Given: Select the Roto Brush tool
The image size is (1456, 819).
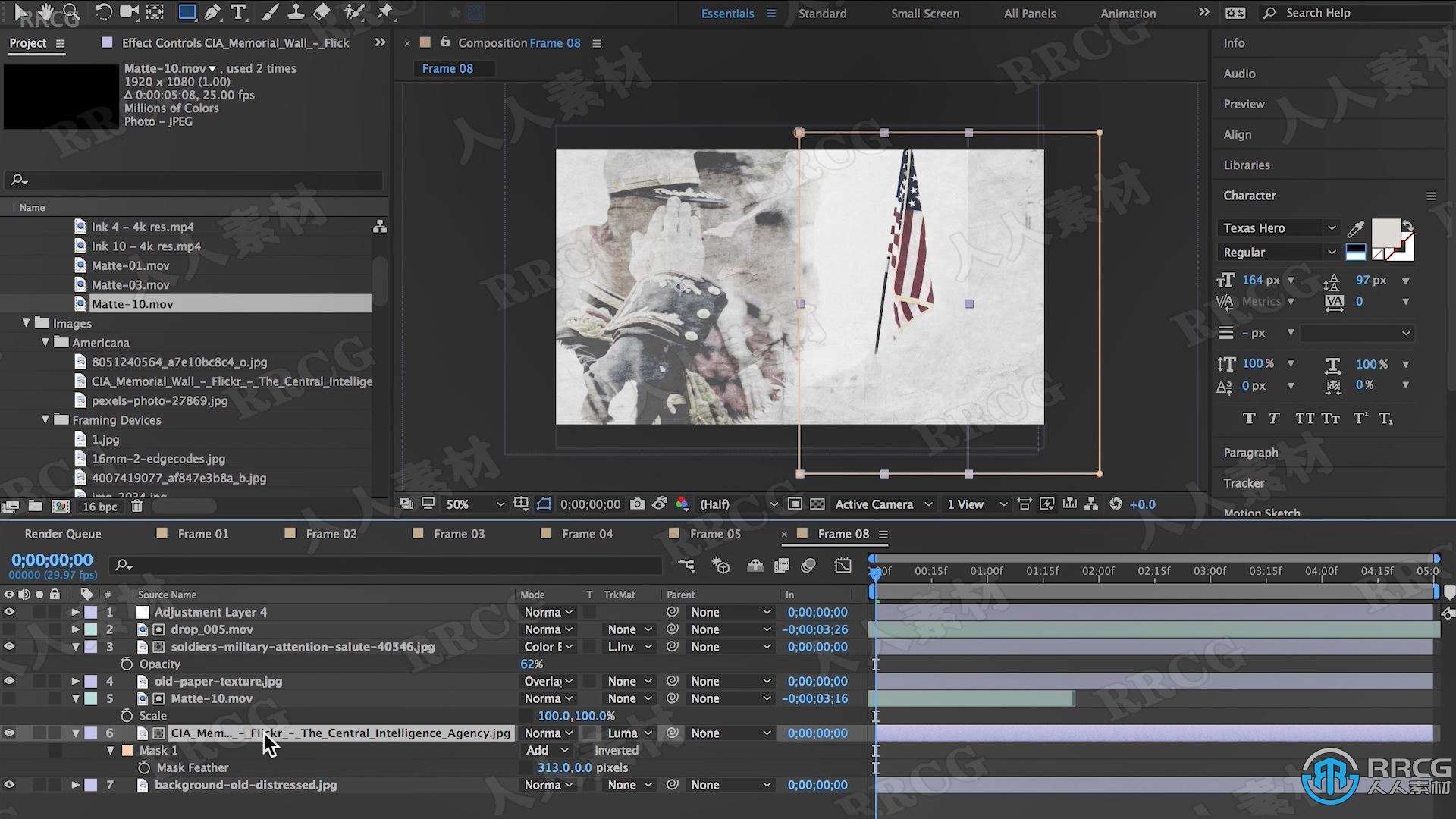Looking at the screenshot, I should click(353, 12).
